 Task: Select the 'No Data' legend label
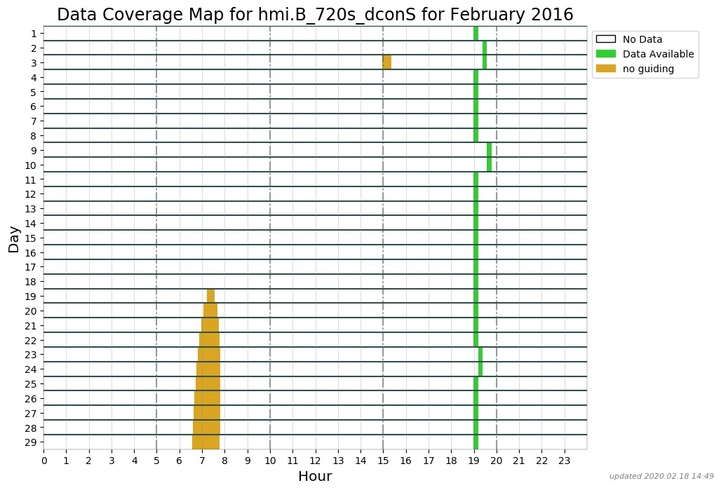(642, 39)
